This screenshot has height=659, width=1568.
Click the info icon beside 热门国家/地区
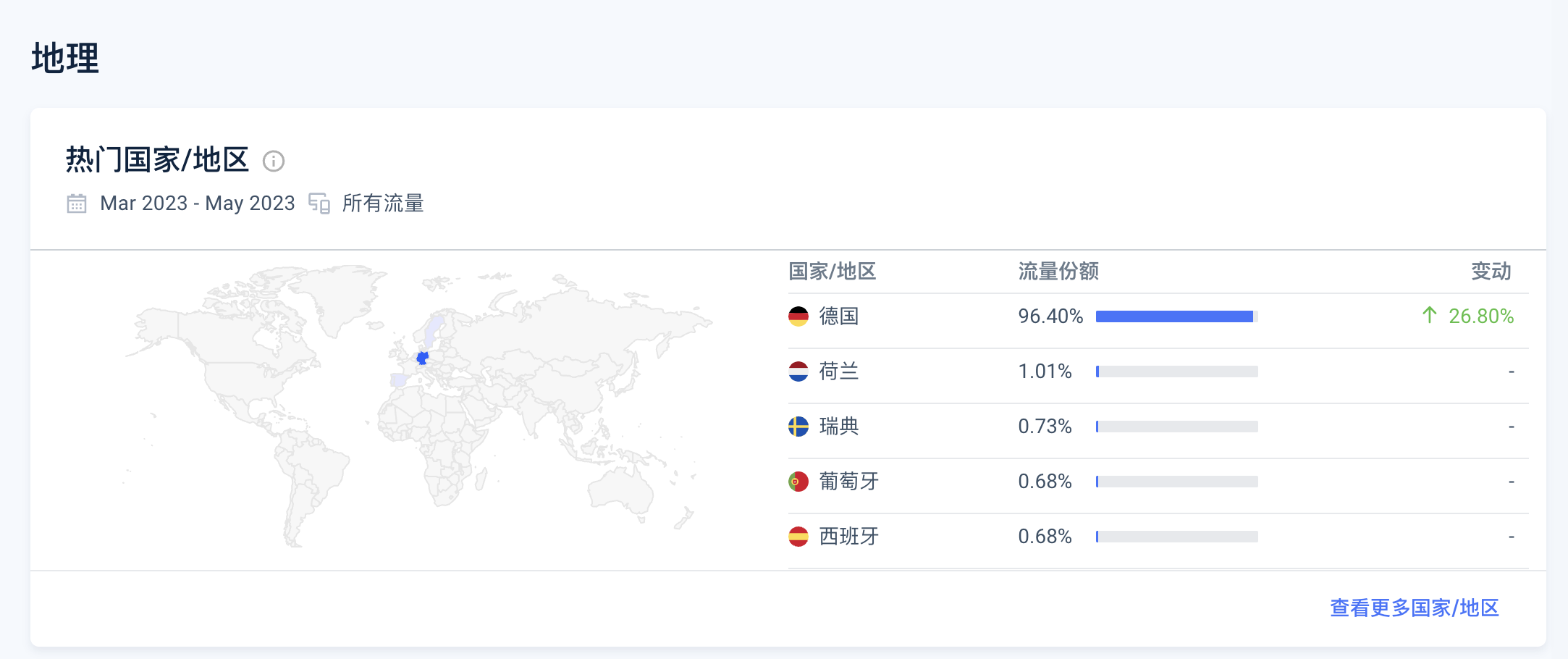pyautogui.click(x=273, y=161)
